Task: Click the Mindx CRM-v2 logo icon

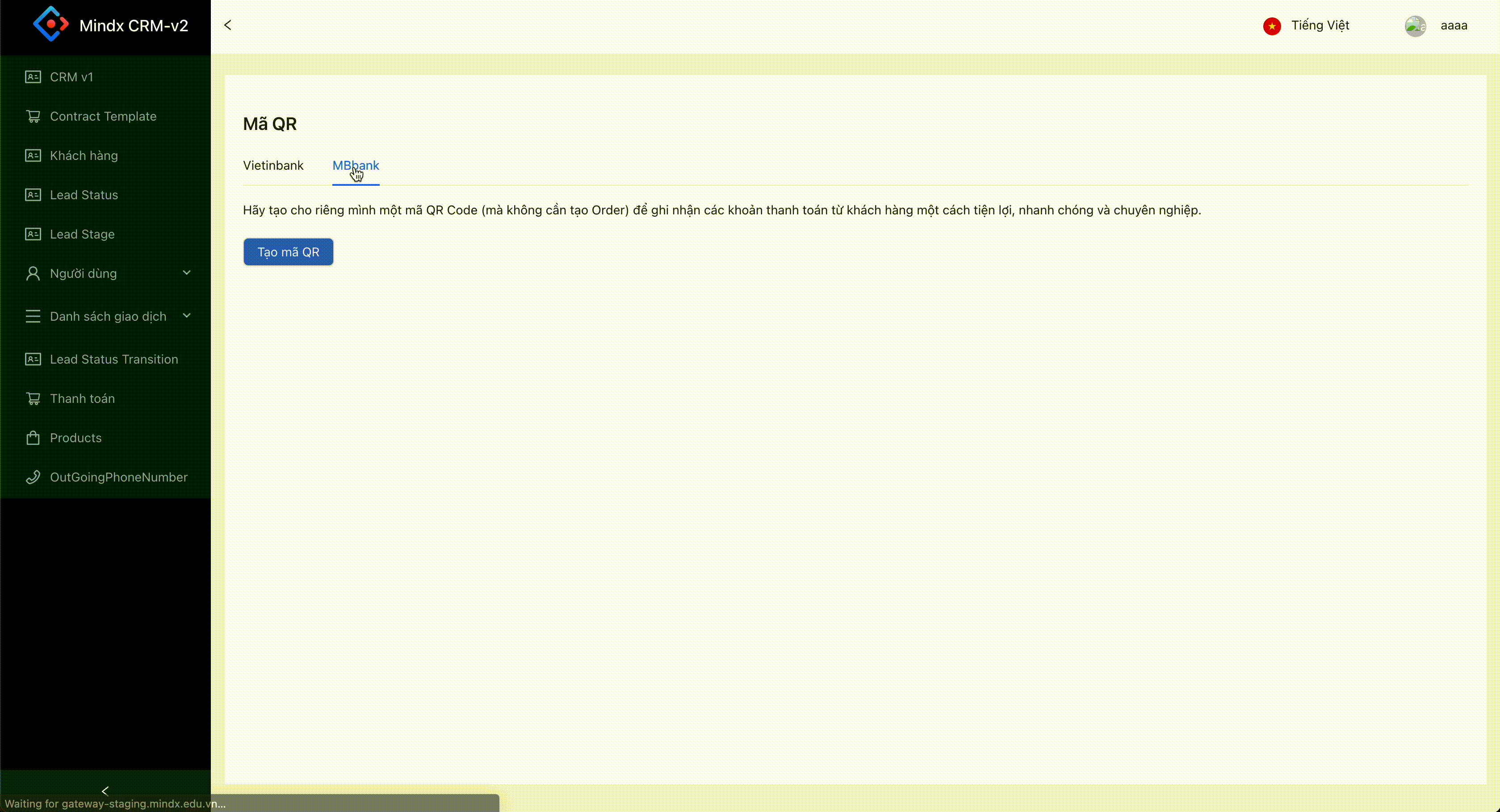Action: [x=50, y=25]
